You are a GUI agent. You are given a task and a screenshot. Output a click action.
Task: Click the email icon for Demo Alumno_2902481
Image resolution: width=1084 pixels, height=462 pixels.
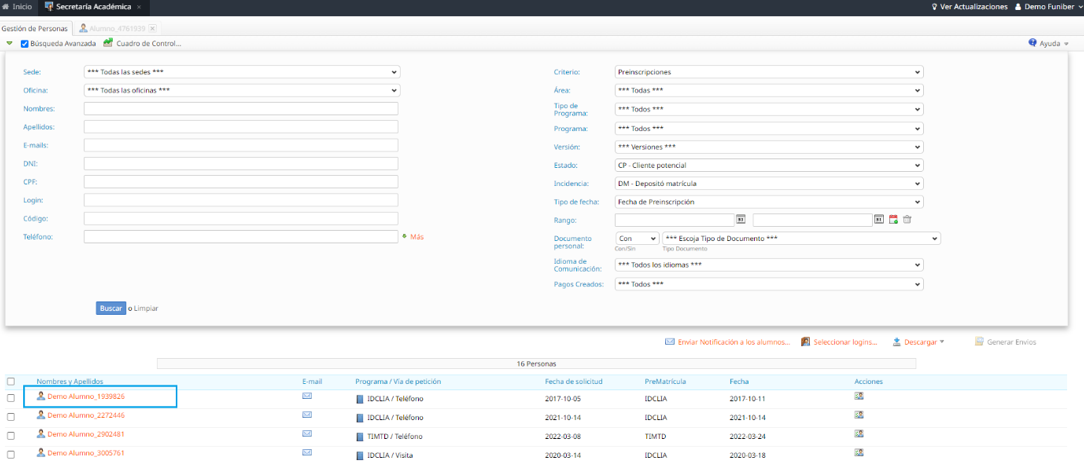coord(307,435)
